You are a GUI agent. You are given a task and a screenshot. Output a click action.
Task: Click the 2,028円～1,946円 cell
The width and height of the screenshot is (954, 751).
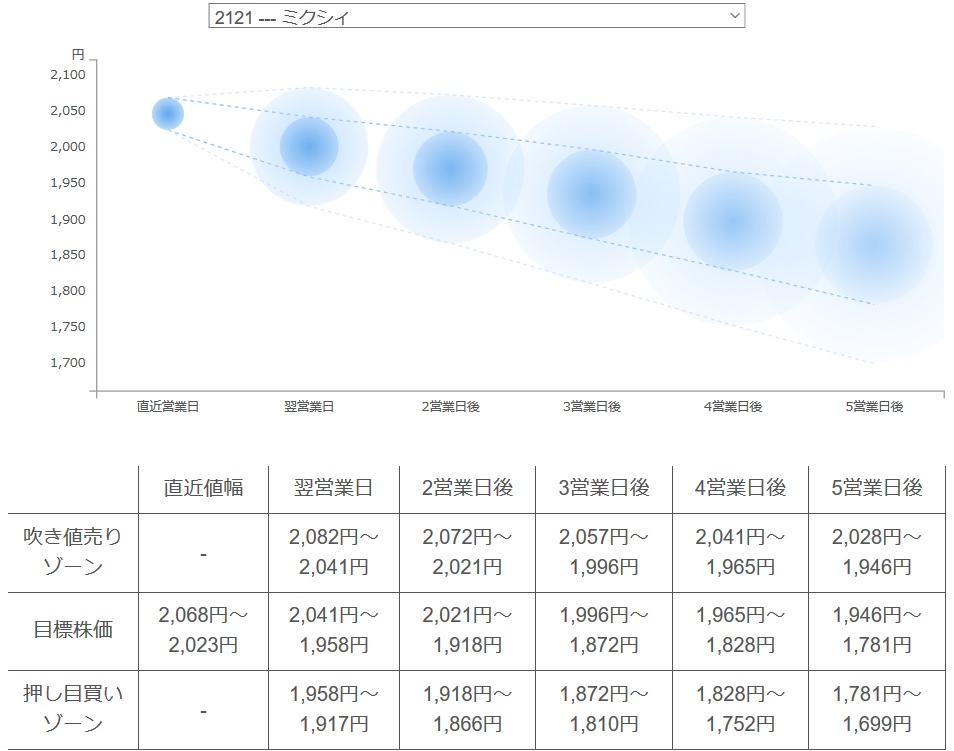pos(877,552)
